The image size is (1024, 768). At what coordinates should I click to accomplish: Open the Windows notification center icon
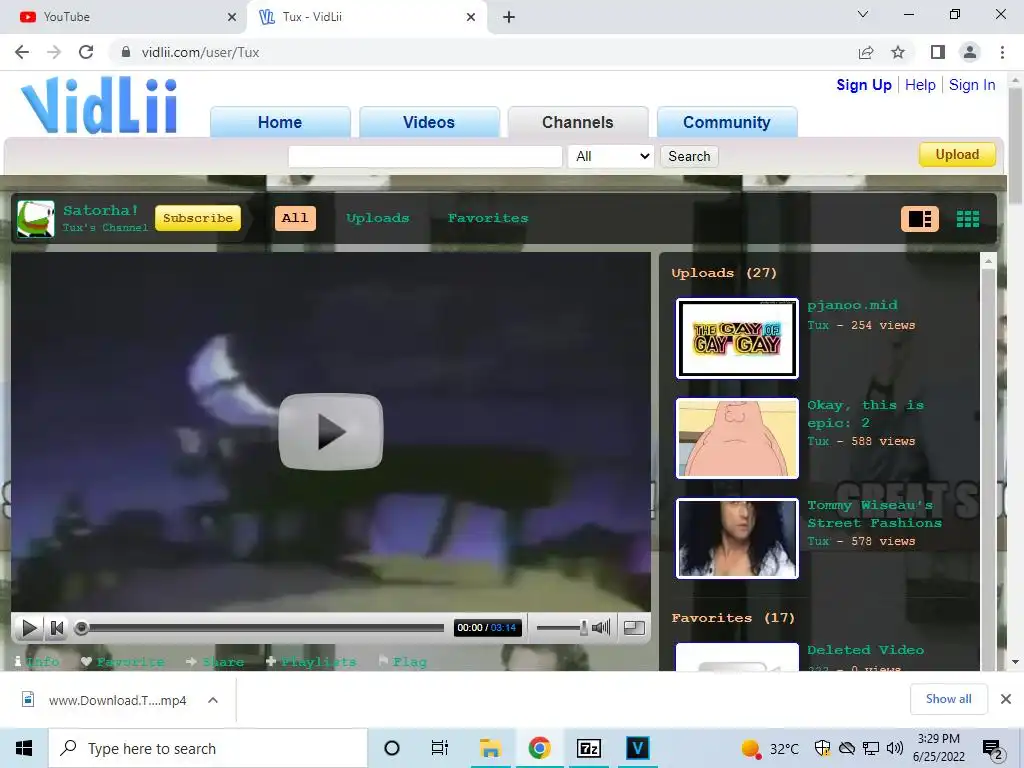[x=993, y=750]
